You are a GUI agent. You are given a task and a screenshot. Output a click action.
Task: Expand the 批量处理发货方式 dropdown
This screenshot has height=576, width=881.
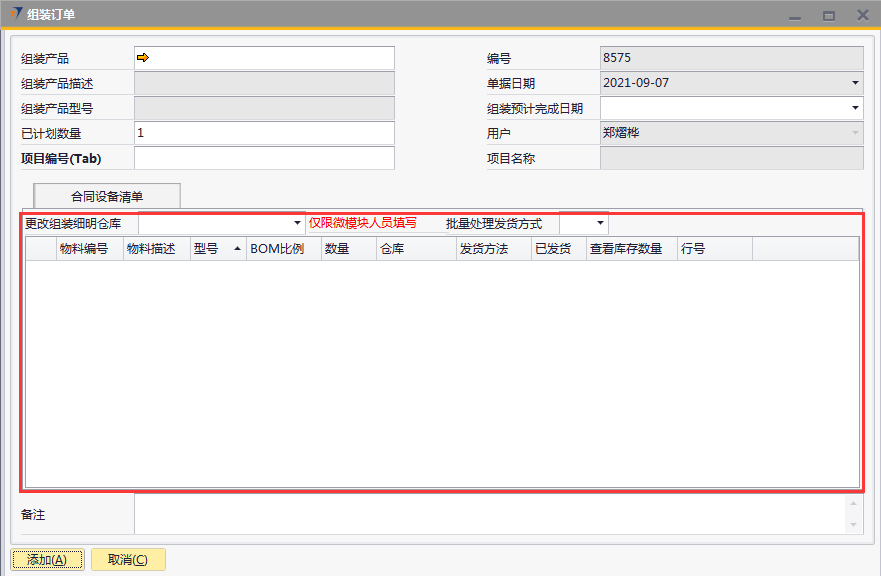coord(600,224)
